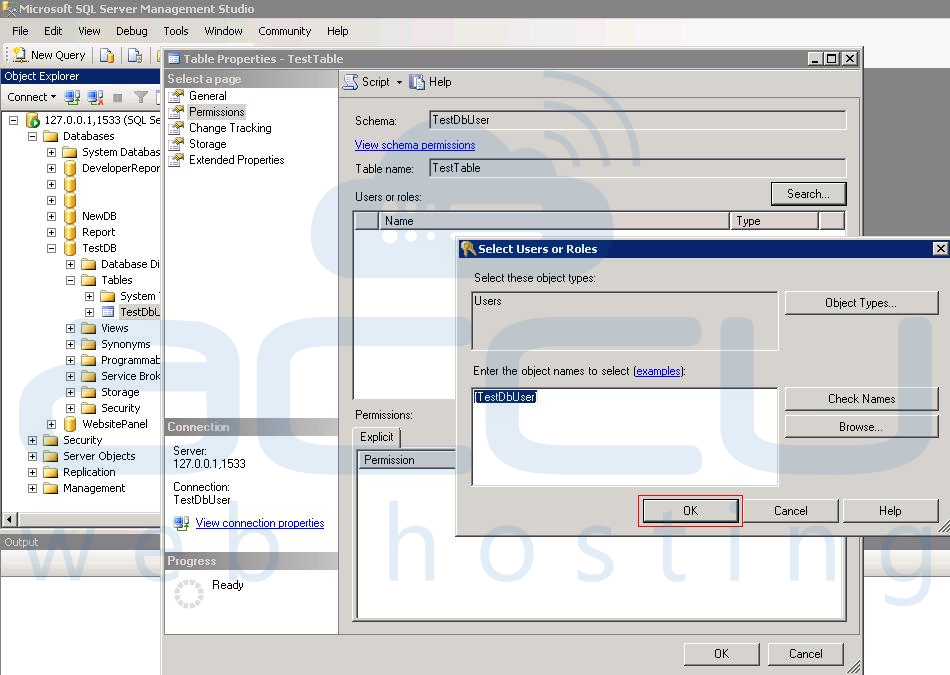Collapse the TestDB database node
Image resolution: width=950 pixels, height=675 pixels.
click(x=51, y=248)
